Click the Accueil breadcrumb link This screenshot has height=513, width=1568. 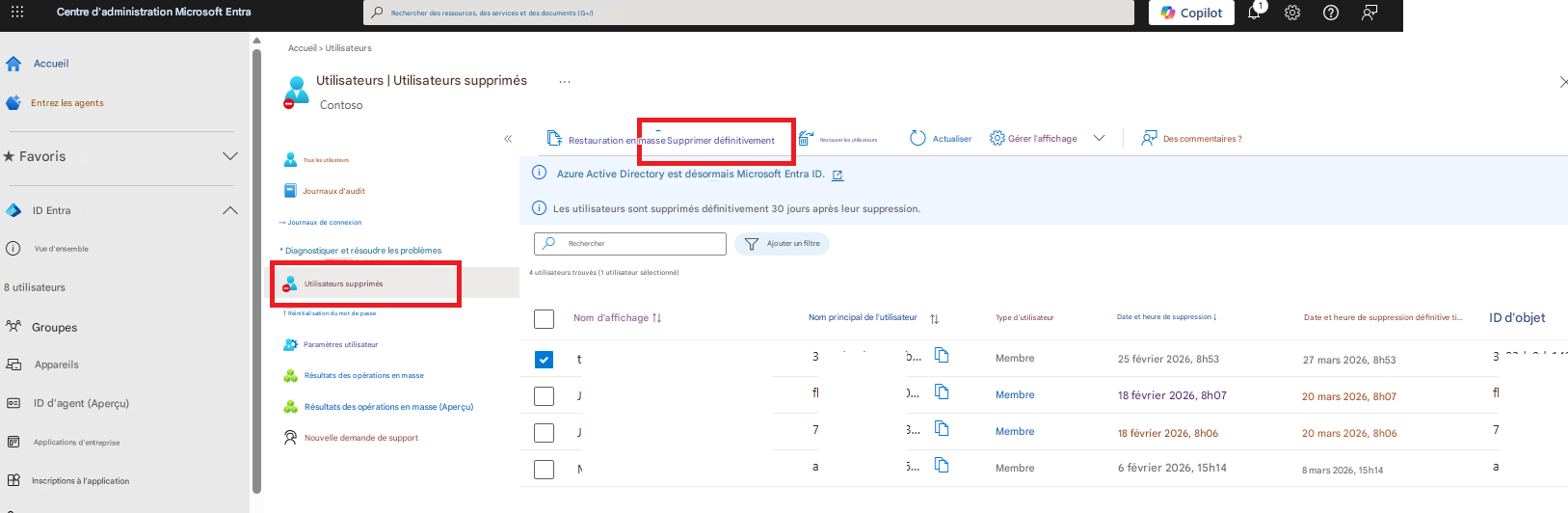click(302, 48)
